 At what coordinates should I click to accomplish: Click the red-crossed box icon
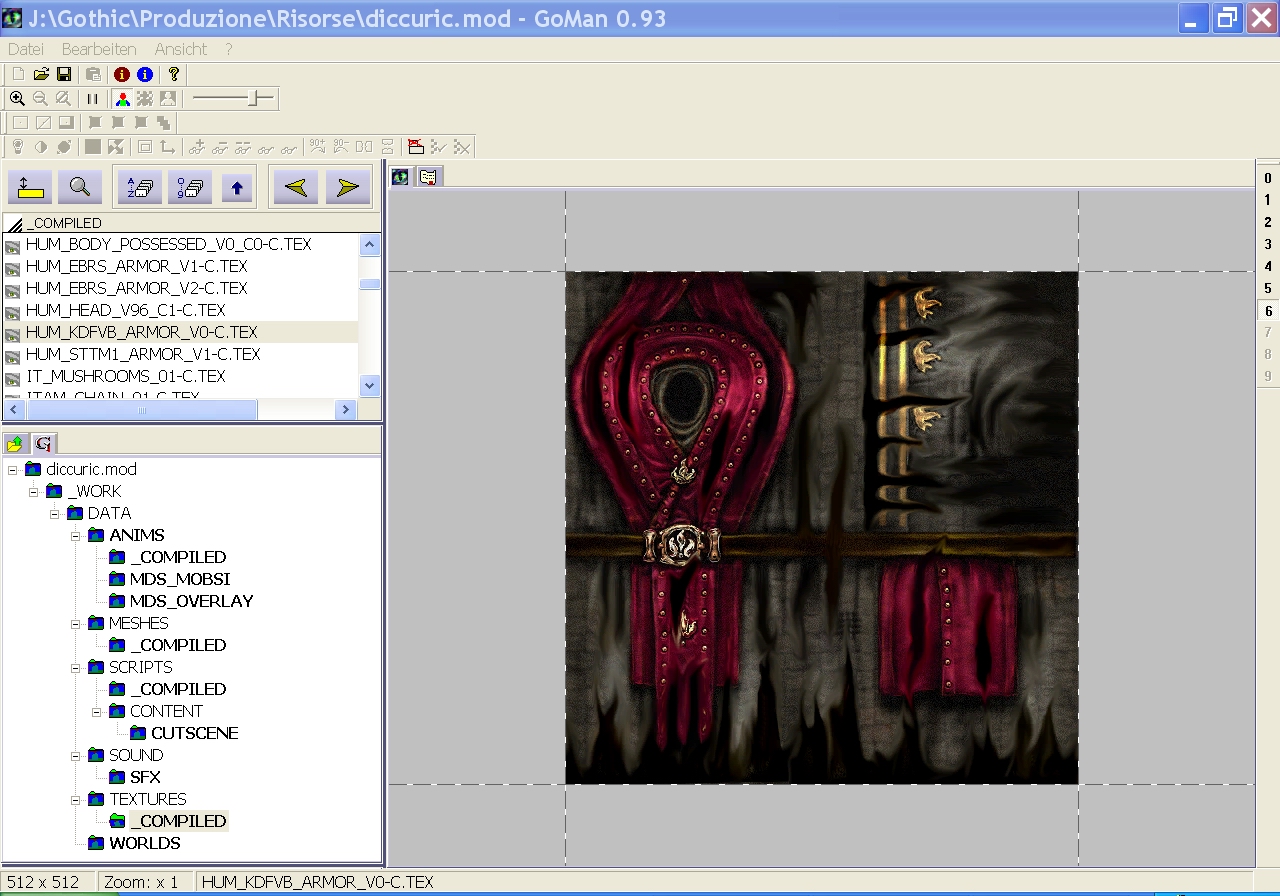coord(415,147)
